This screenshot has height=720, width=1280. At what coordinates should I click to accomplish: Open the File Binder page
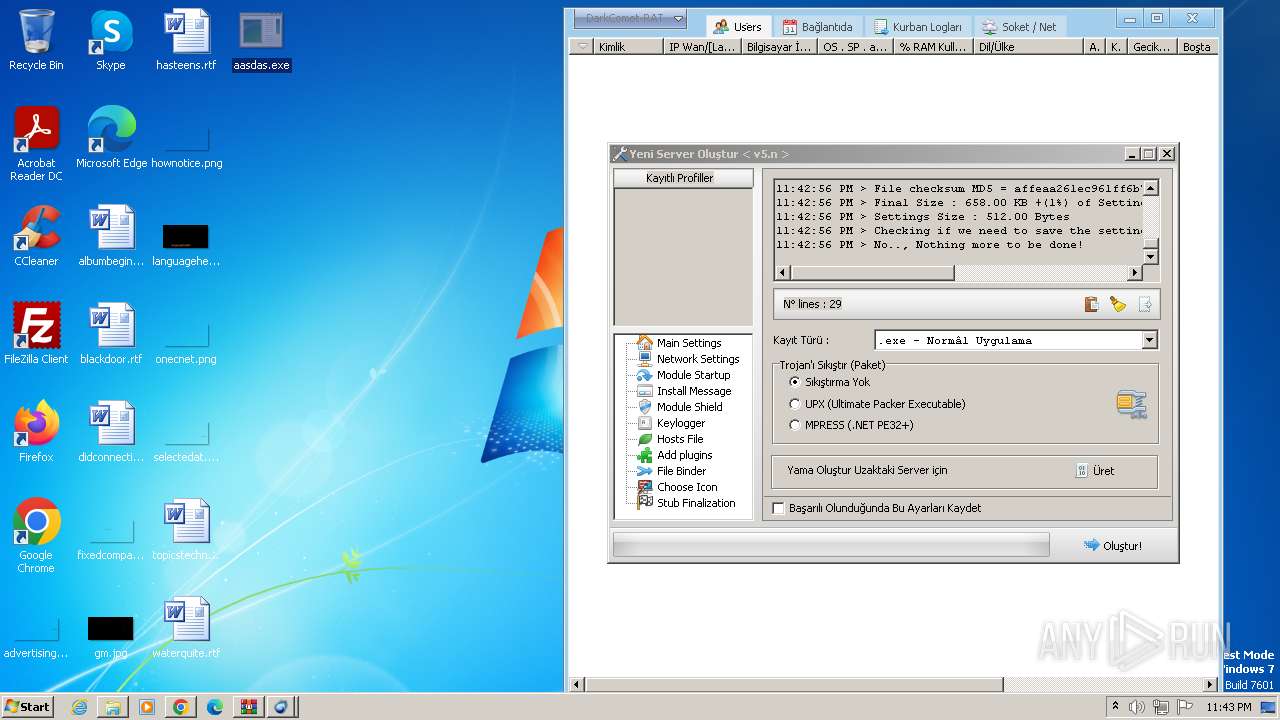tap(681, 471)
